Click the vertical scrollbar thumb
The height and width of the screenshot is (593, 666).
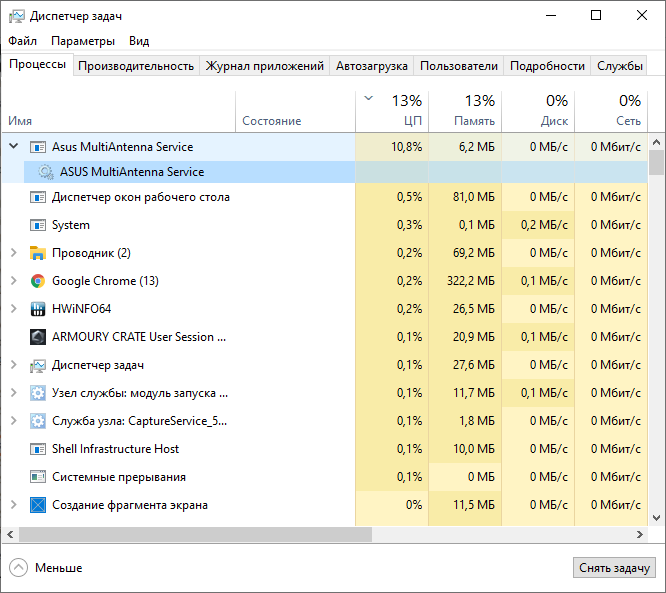click(x=656, y=162)
